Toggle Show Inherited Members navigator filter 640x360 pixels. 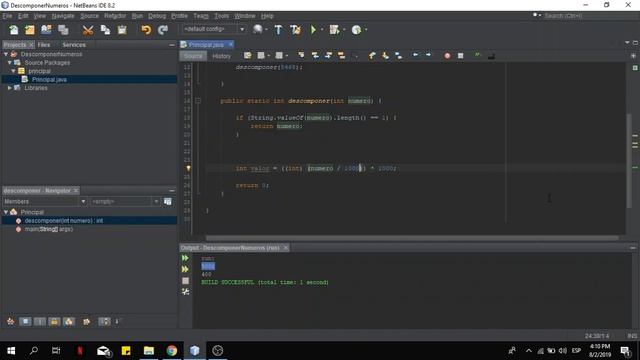[x=11, y=322]
